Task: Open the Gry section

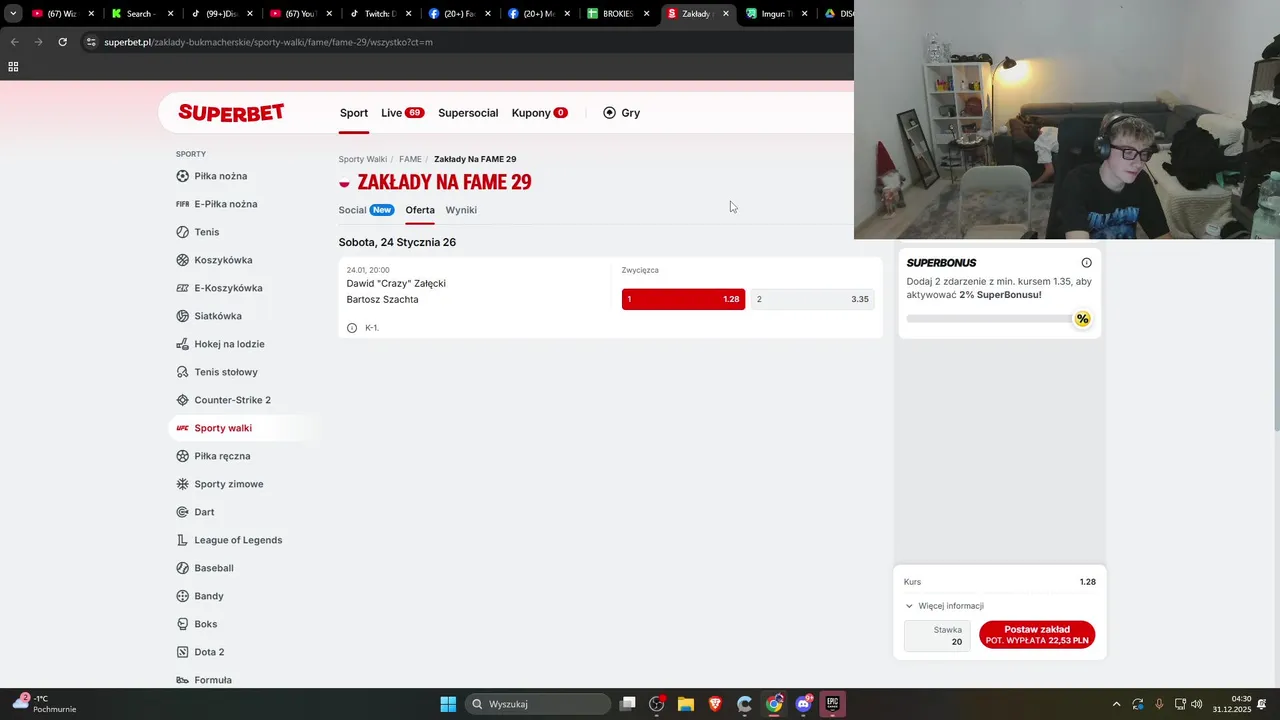Action: pos(621,113)
